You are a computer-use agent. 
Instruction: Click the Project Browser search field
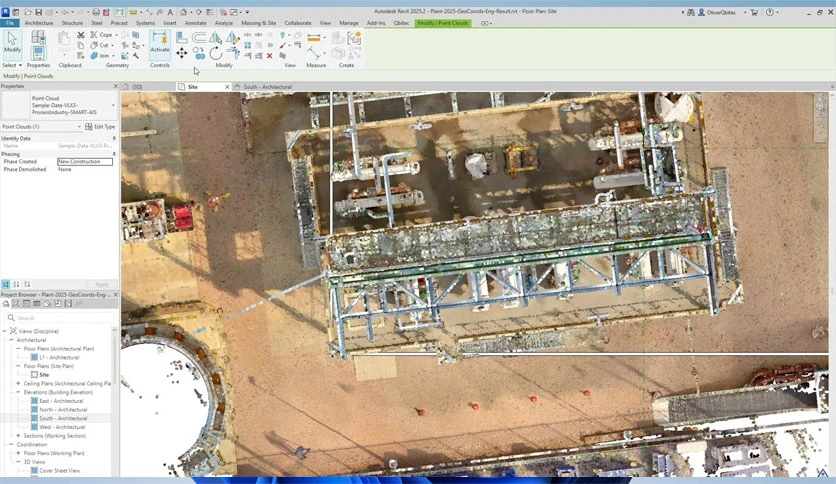tap(60, 318)
